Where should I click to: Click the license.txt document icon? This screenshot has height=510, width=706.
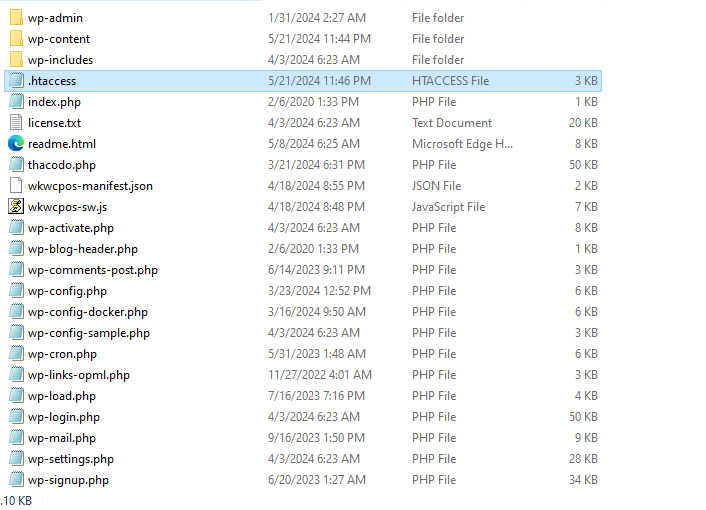16,122
